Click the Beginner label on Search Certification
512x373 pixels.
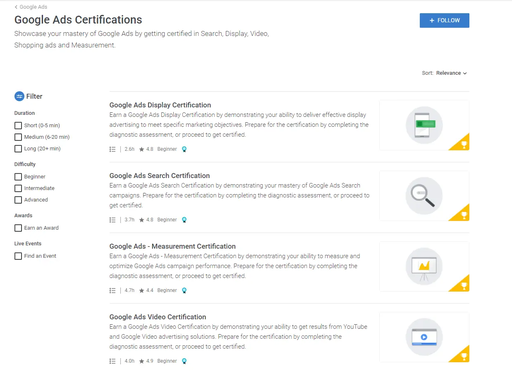[167, 220]
